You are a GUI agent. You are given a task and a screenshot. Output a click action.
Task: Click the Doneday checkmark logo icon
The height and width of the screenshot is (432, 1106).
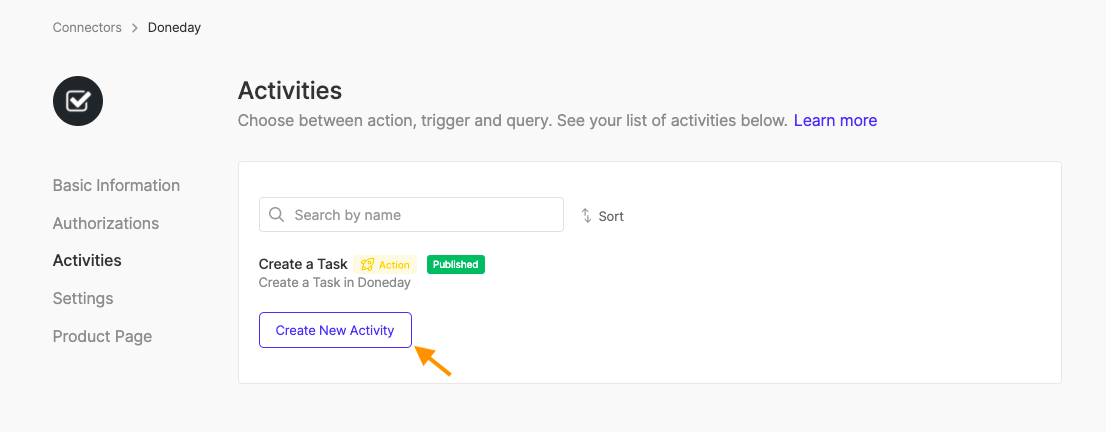point(78,102)
